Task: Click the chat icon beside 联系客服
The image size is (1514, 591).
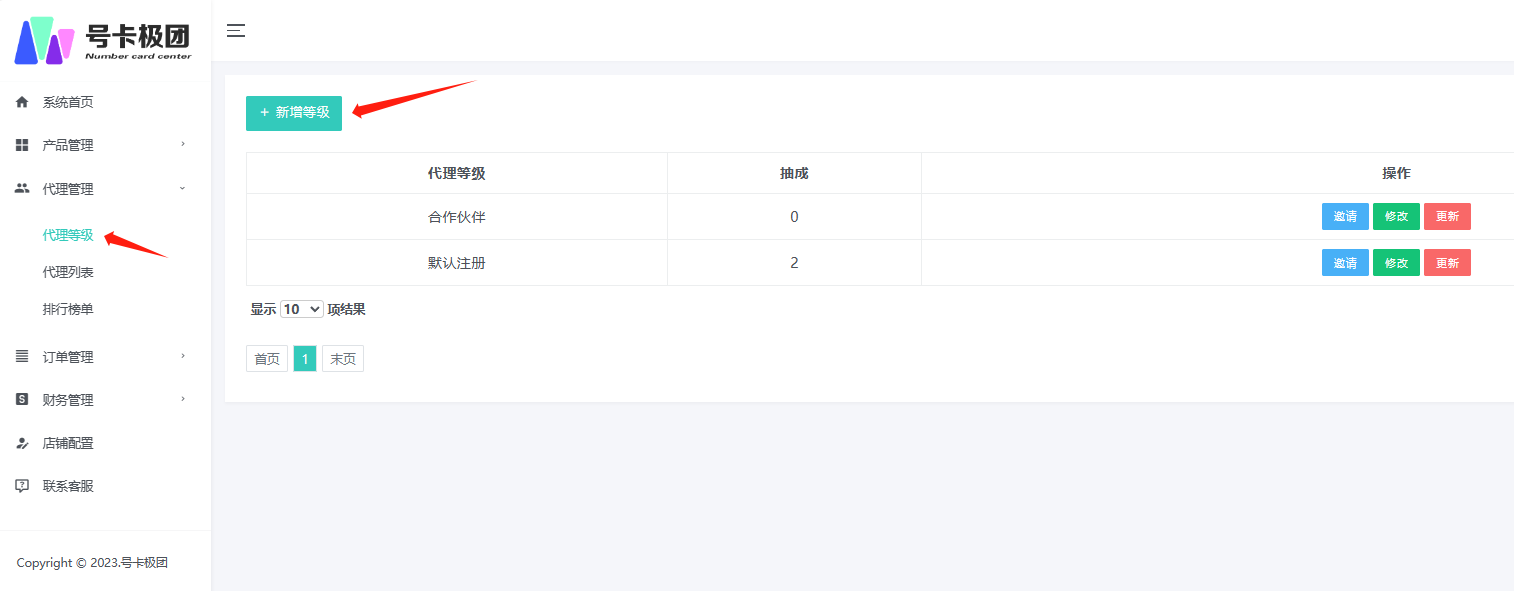Action: coord(22,486)
